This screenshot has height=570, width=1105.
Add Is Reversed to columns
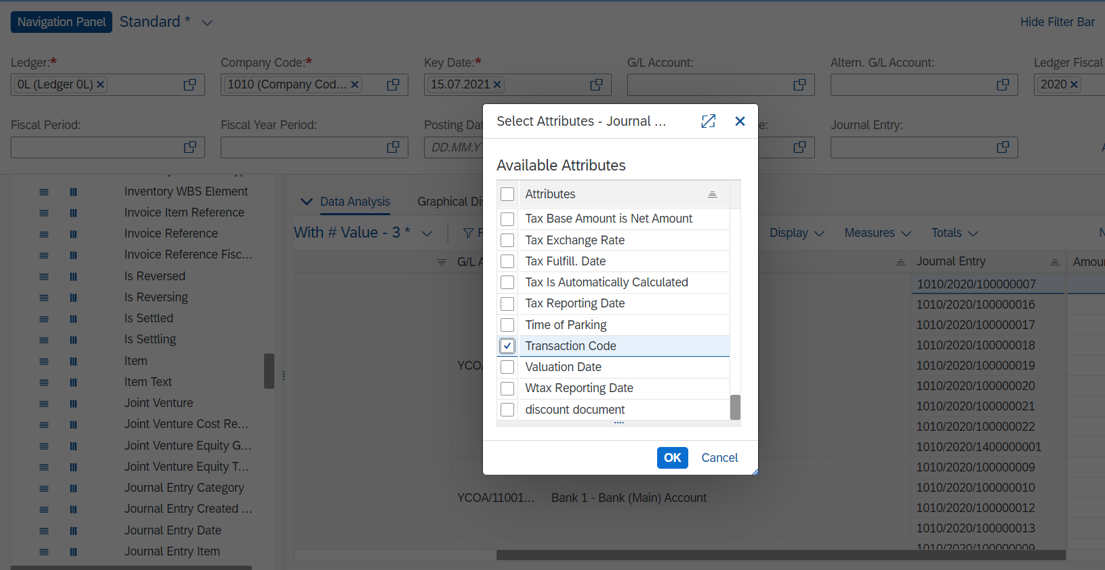(73, 276)
